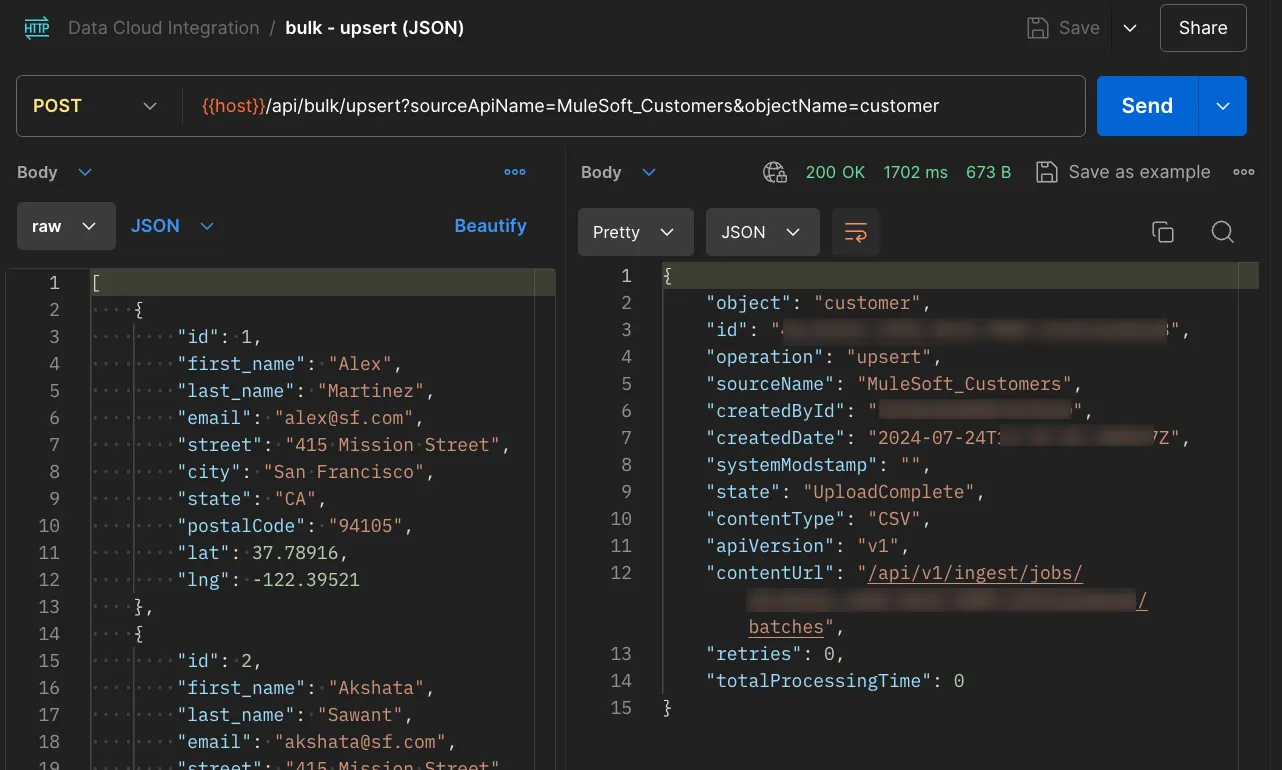Open the Pretty view dropdown
The height and width of the screenshot is (770, 1282).
pyautogui.click(x=636, y=232)
